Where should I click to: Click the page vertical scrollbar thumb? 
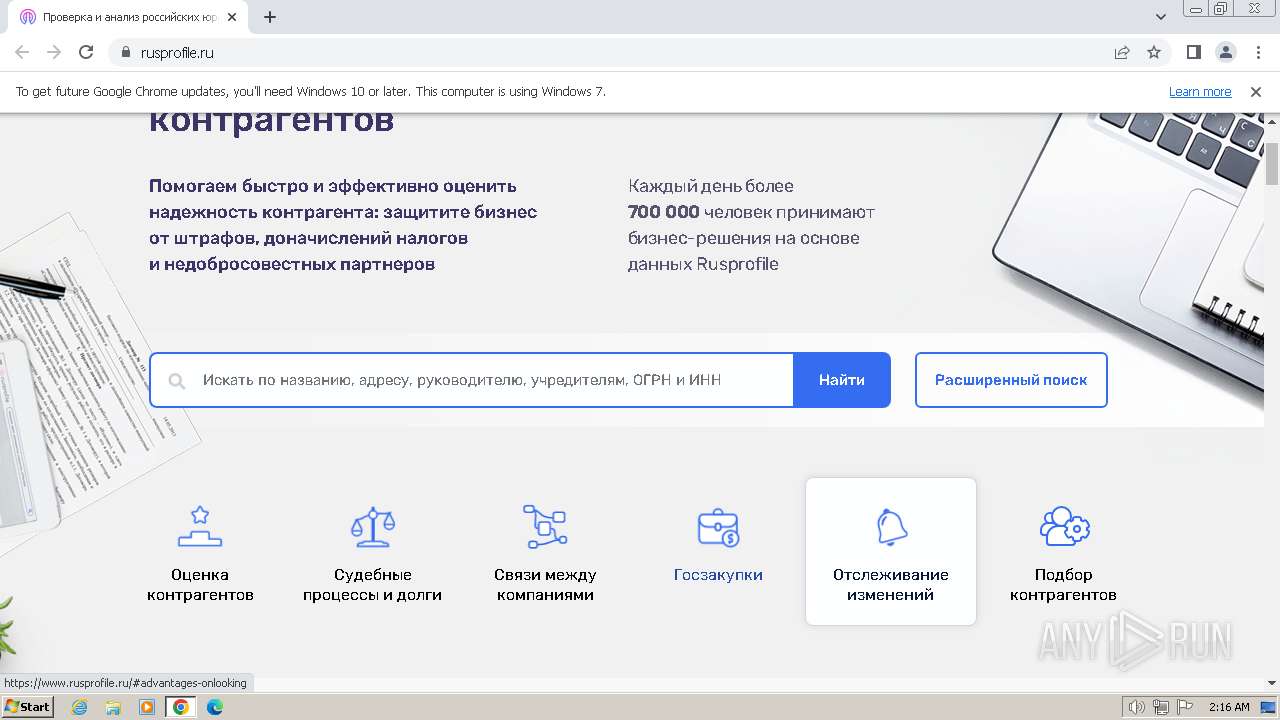[x=1272, y=163]
